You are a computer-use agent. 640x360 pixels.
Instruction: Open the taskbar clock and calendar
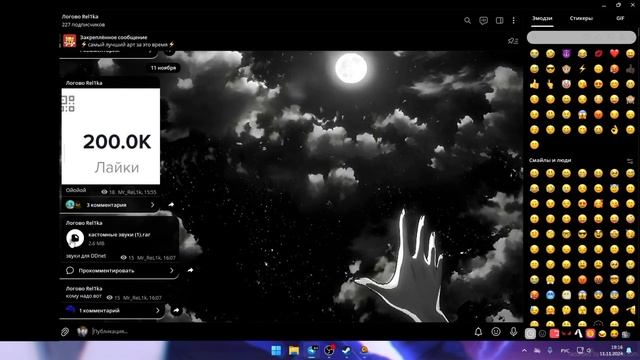611,350
